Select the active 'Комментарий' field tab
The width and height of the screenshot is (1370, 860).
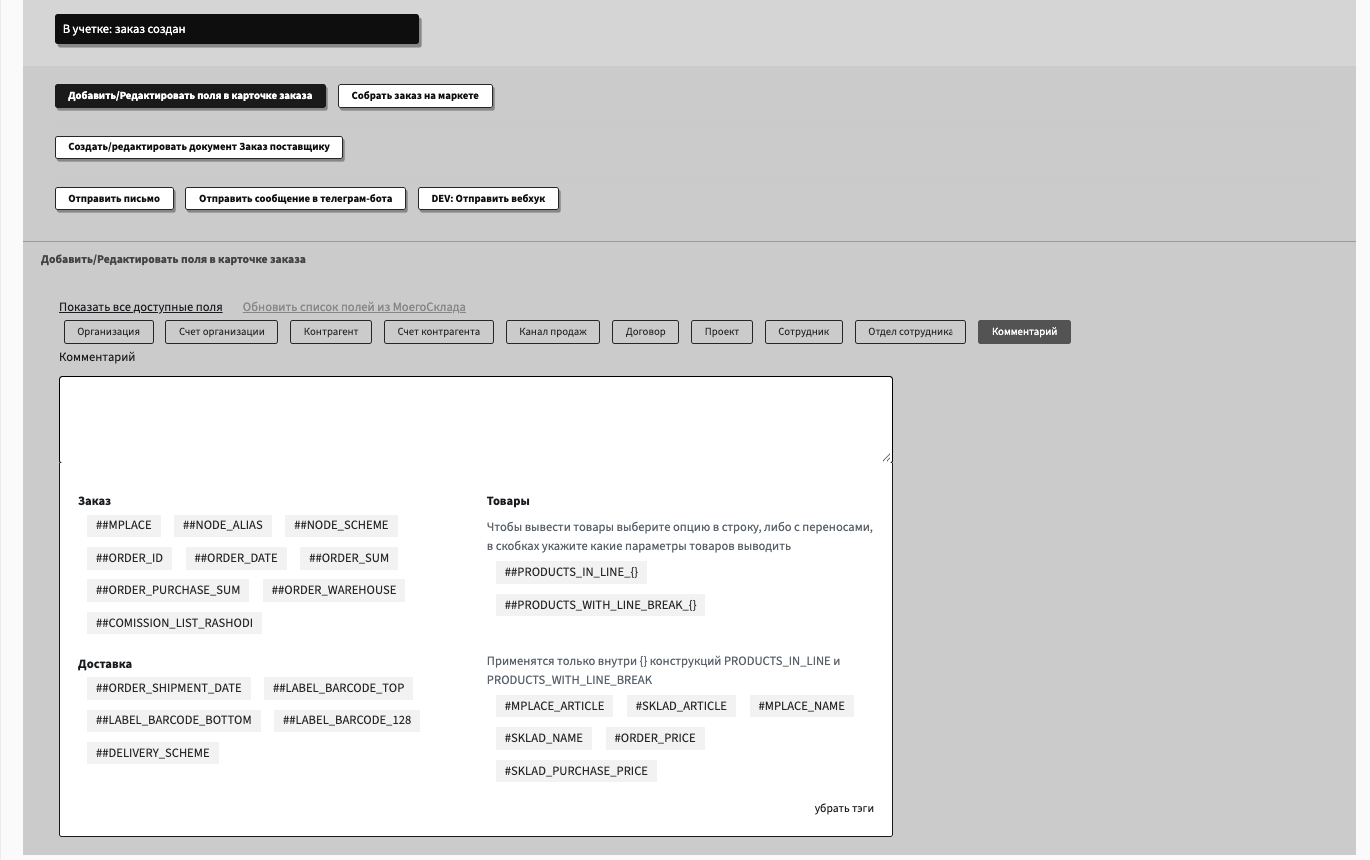(x=1024, y=332)
